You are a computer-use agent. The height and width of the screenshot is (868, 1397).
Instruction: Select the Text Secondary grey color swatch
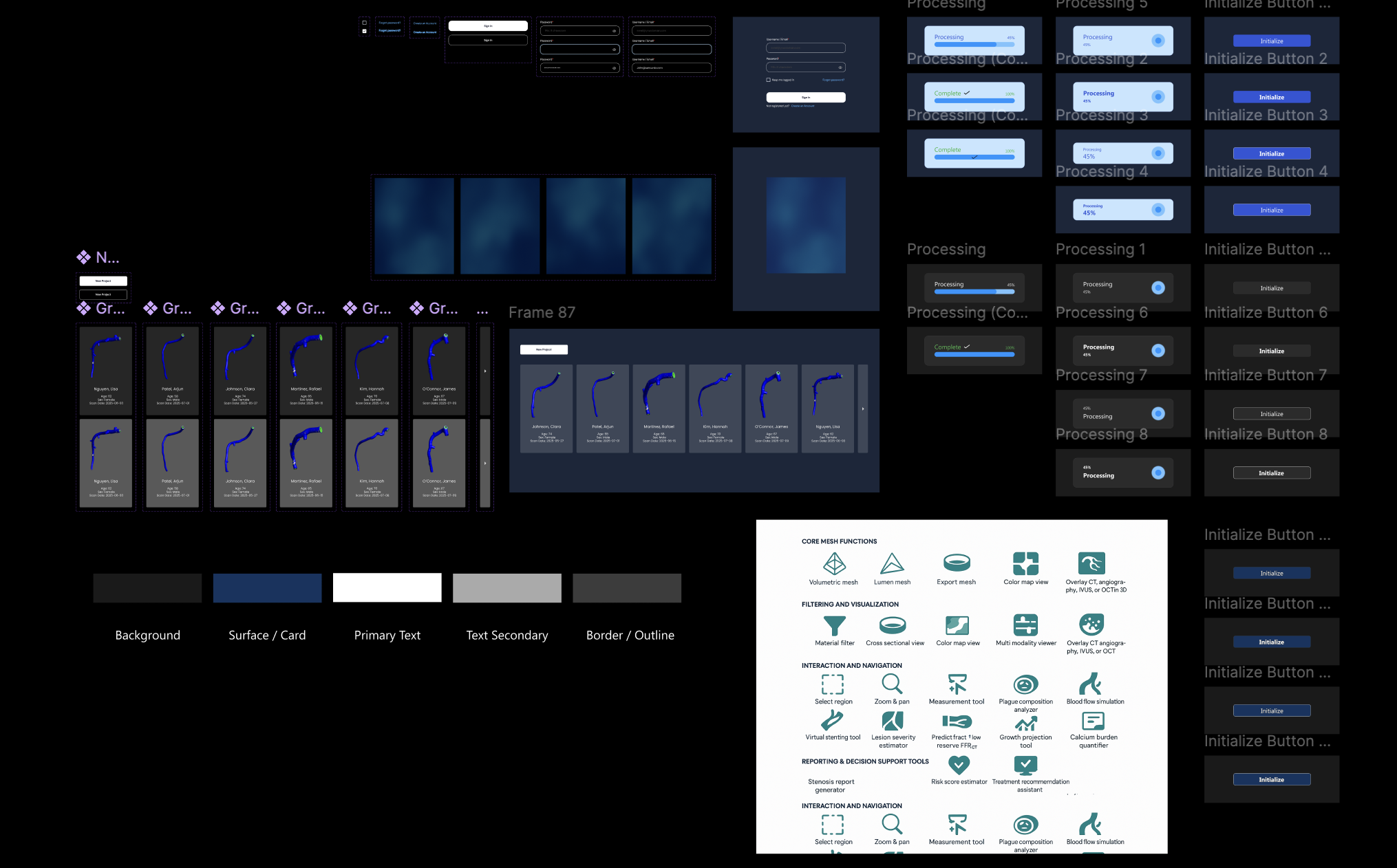[507, 588]
